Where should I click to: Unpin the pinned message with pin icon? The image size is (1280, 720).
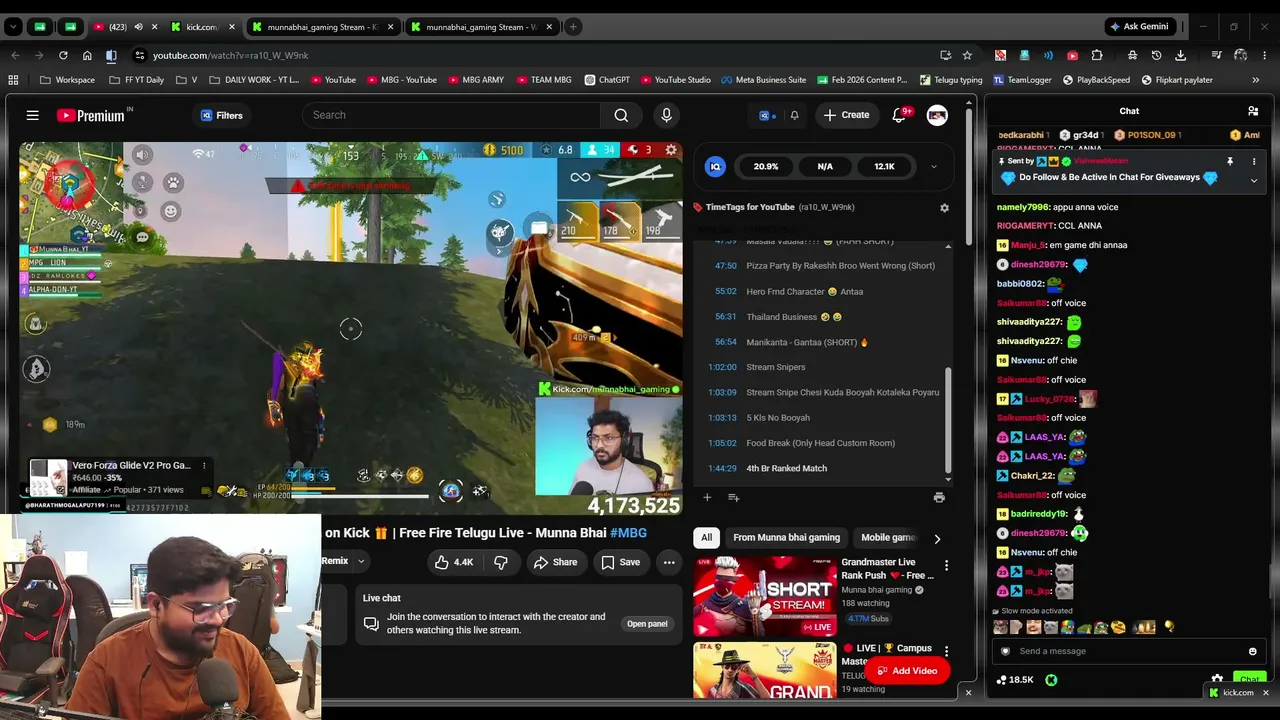(1230, 161)
